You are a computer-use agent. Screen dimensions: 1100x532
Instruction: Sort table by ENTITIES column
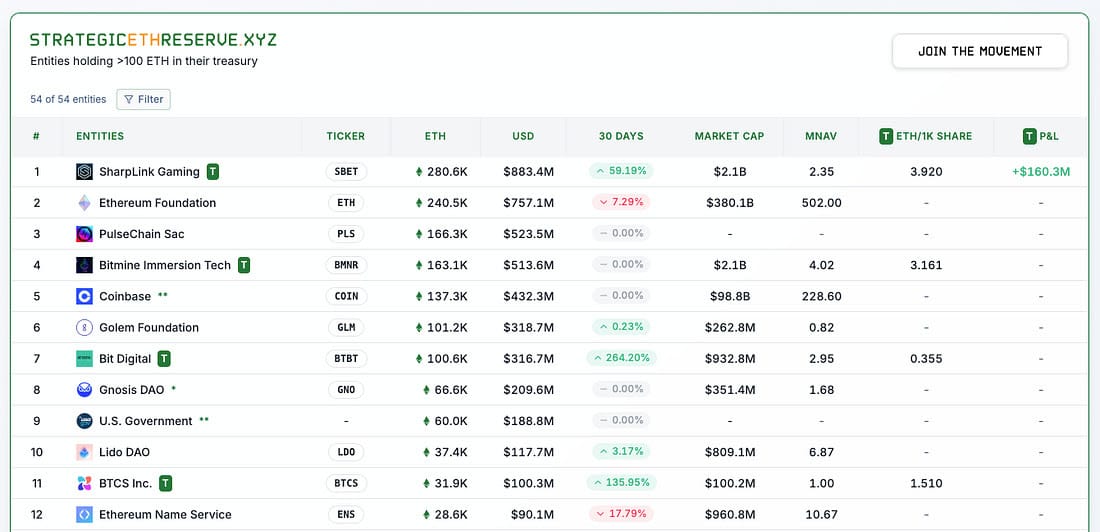tap(100, 136)
